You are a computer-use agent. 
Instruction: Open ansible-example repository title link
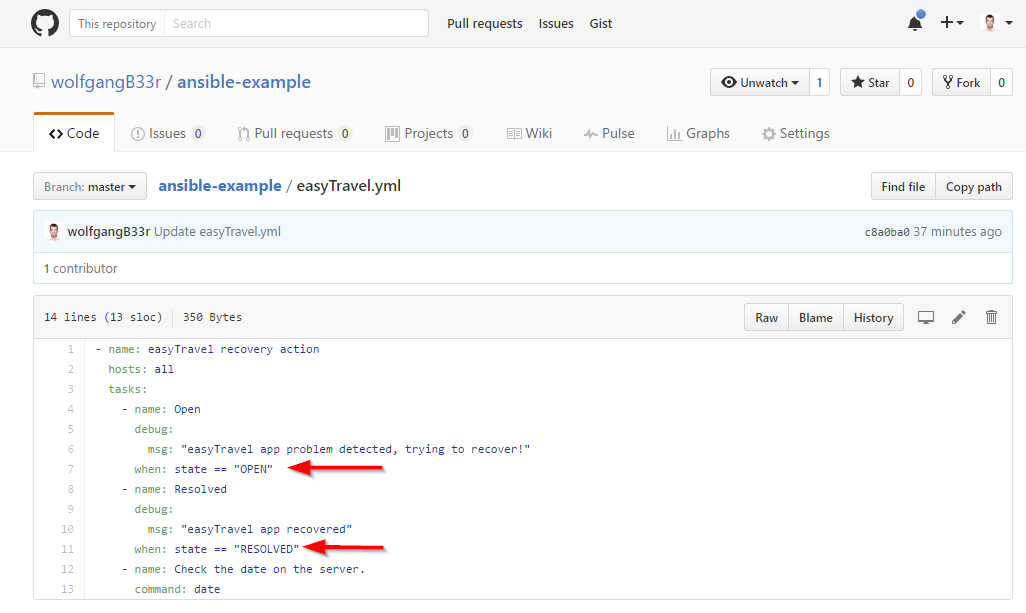tap(244, 82)
